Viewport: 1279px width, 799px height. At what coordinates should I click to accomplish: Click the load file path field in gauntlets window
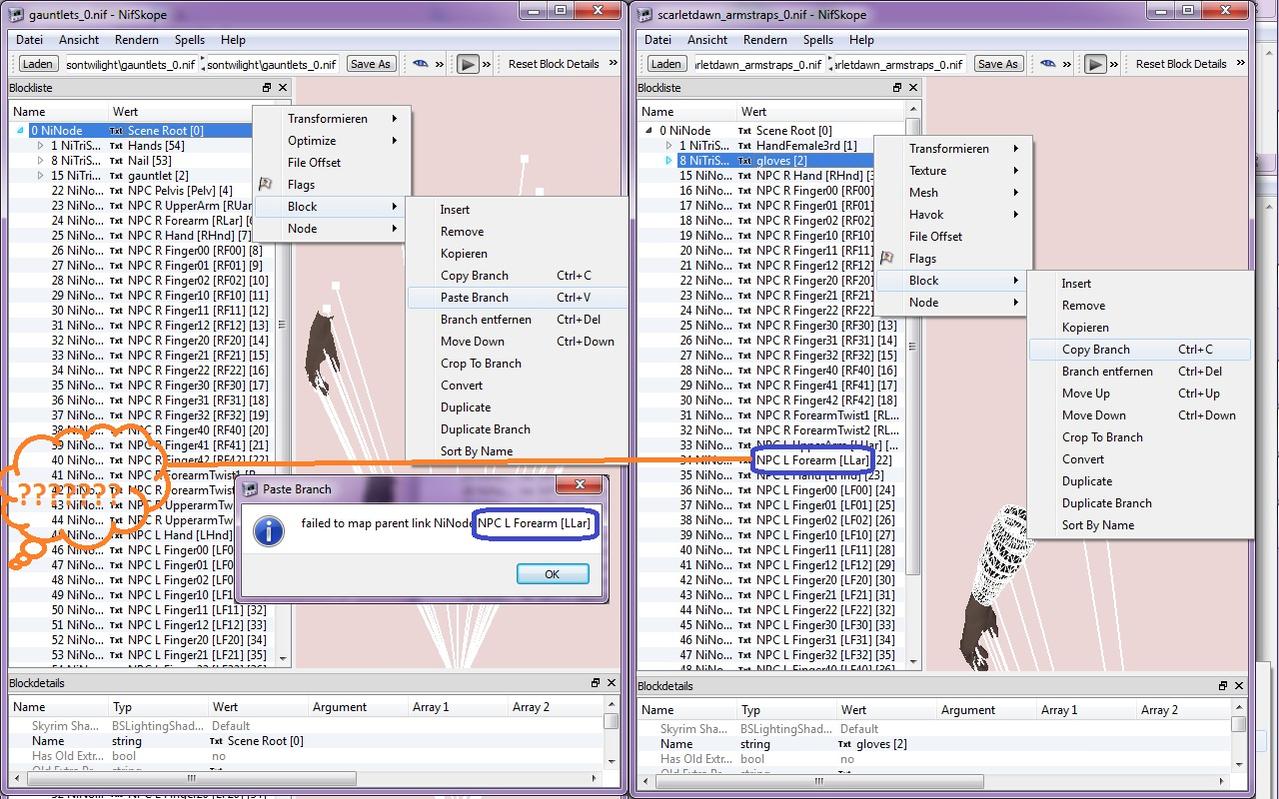tap(130, 64)
